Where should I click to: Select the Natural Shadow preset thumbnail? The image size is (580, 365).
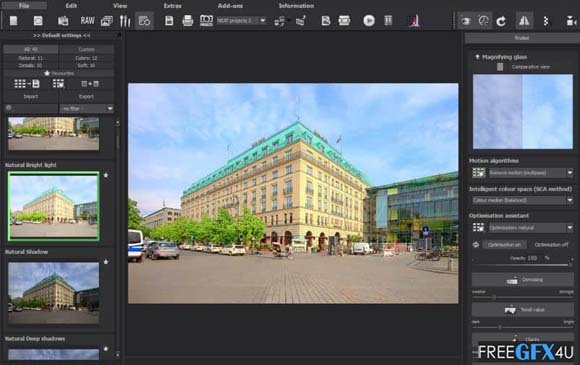54,293
